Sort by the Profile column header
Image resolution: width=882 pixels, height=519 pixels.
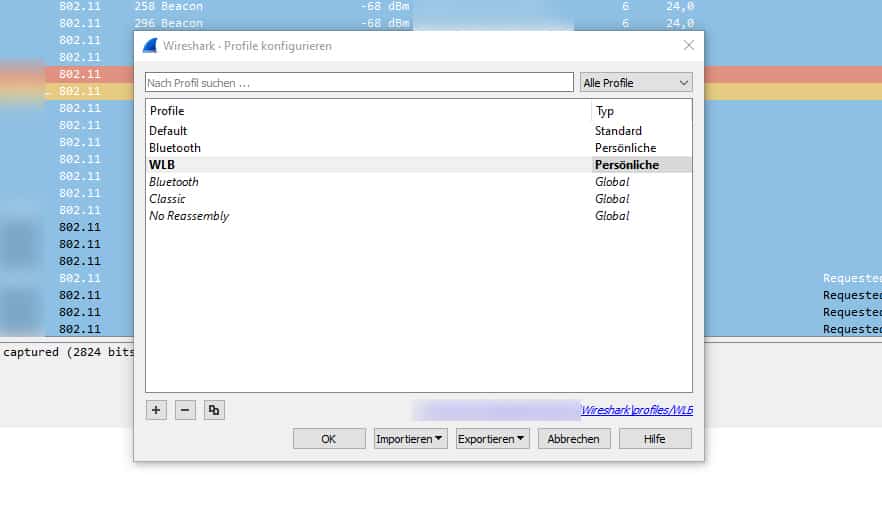368,111
